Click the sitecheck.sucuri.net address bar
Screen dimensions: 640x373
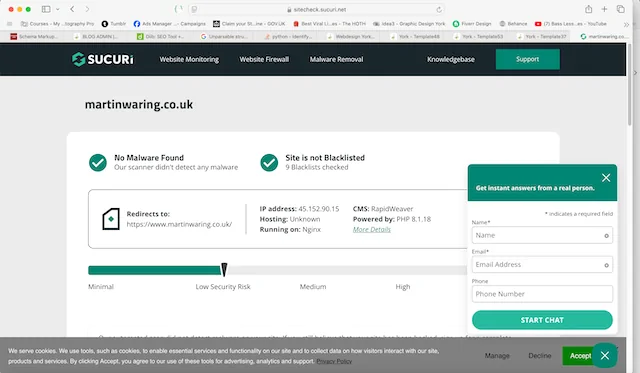(316, 9)
